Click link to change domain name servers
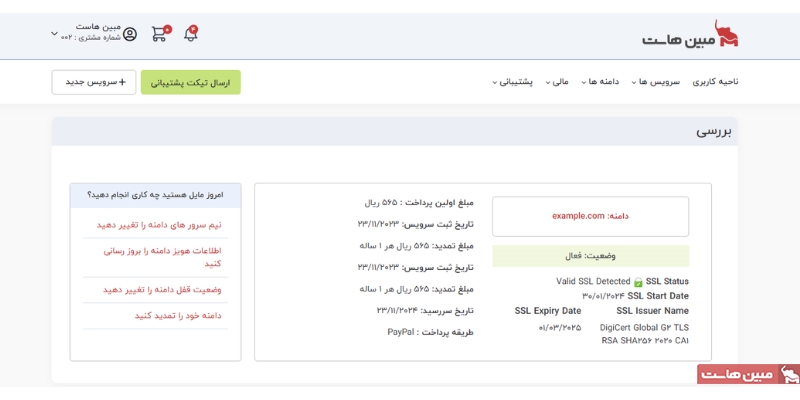 [x=158, y=225]
